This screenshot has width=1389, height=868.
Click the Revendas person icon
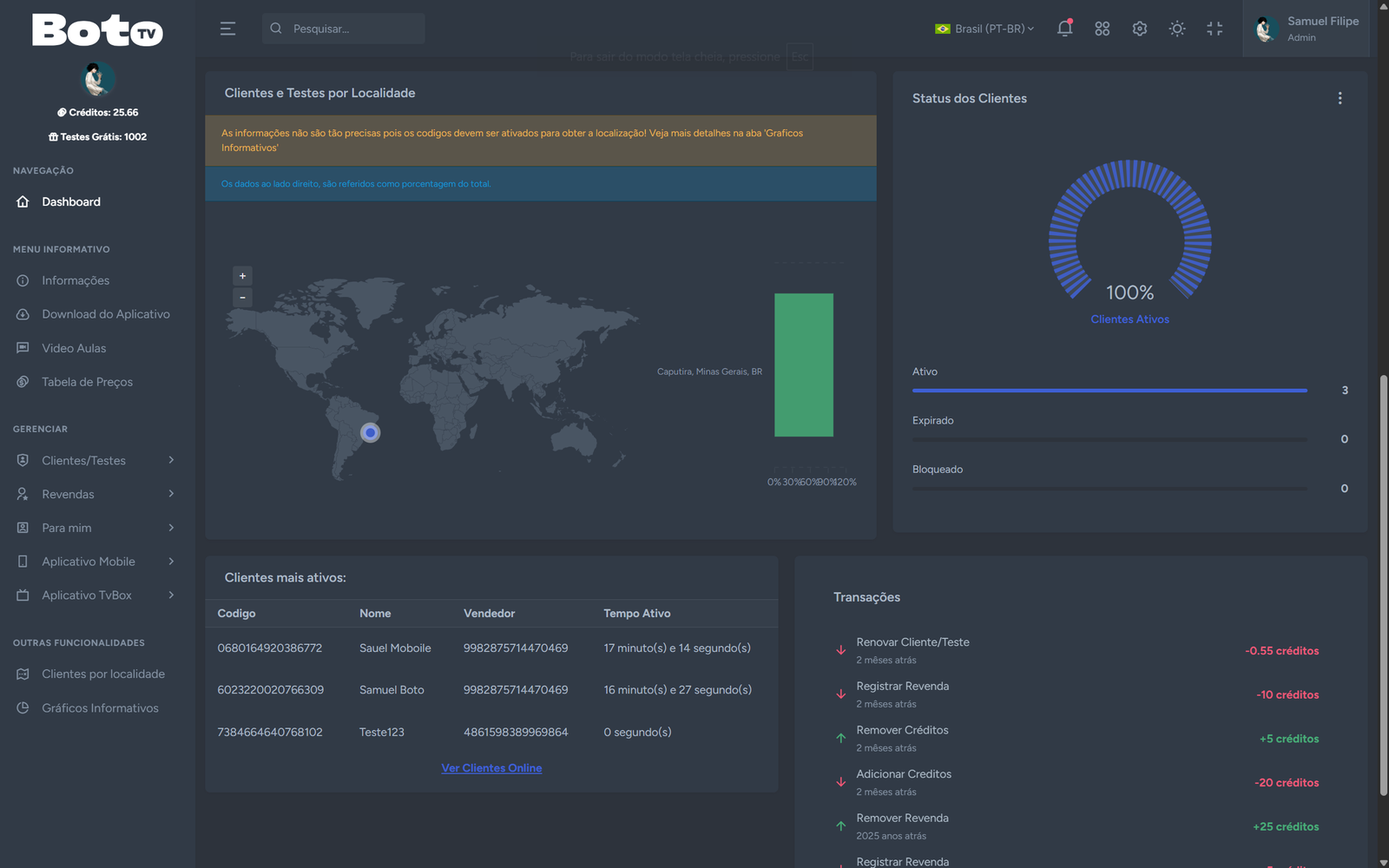click(x=23, y=494)
